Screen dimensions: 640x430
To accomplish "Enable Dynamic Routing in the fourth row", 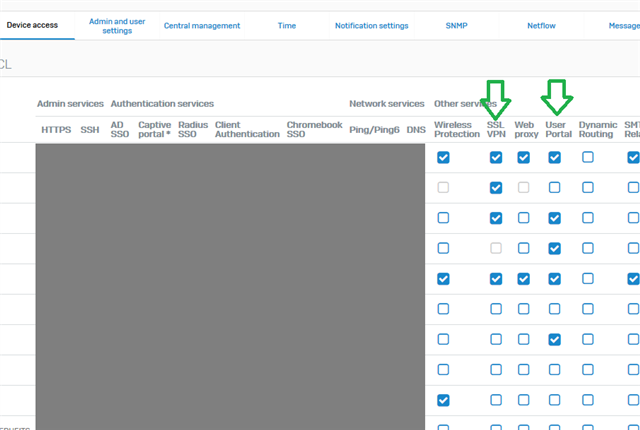I will pyautogui.click(x=588, y=248).
